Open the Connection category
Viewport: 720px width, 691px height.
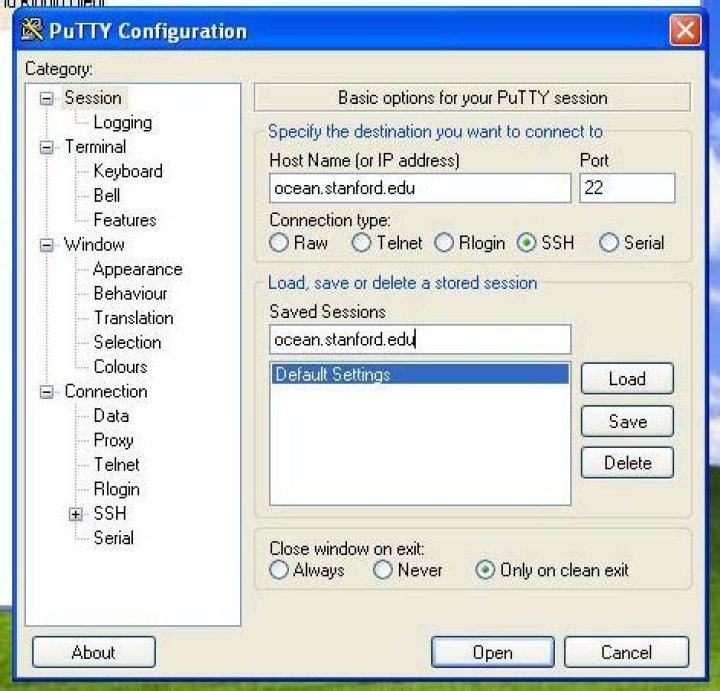click(x=106, y=391)
